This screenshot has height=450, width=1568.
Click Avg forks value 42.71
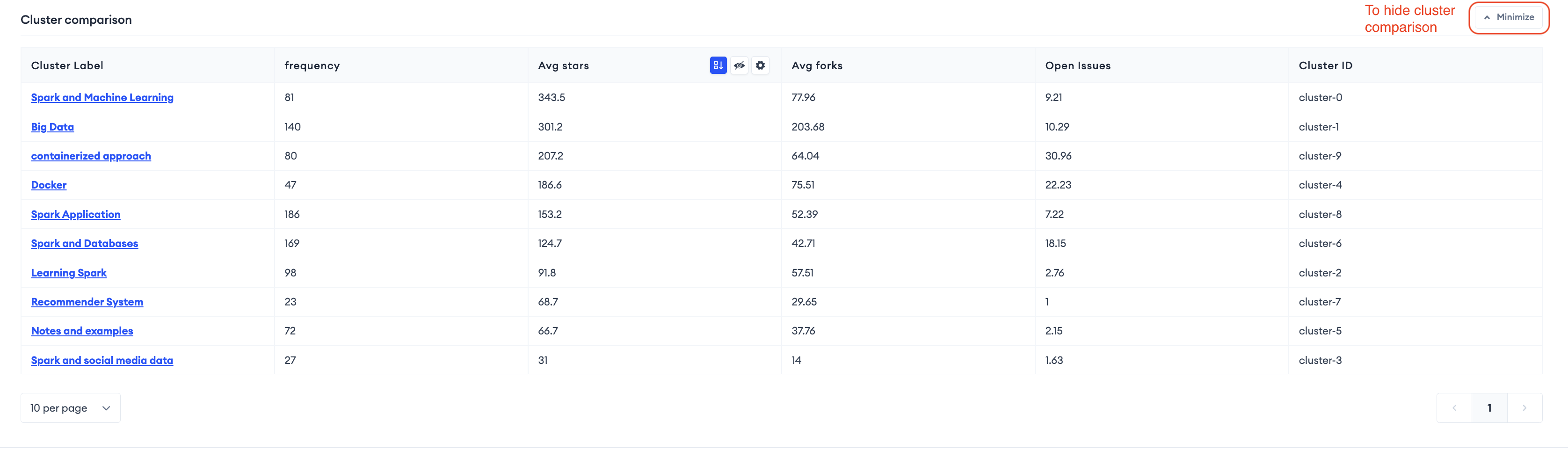pos(804,244)
